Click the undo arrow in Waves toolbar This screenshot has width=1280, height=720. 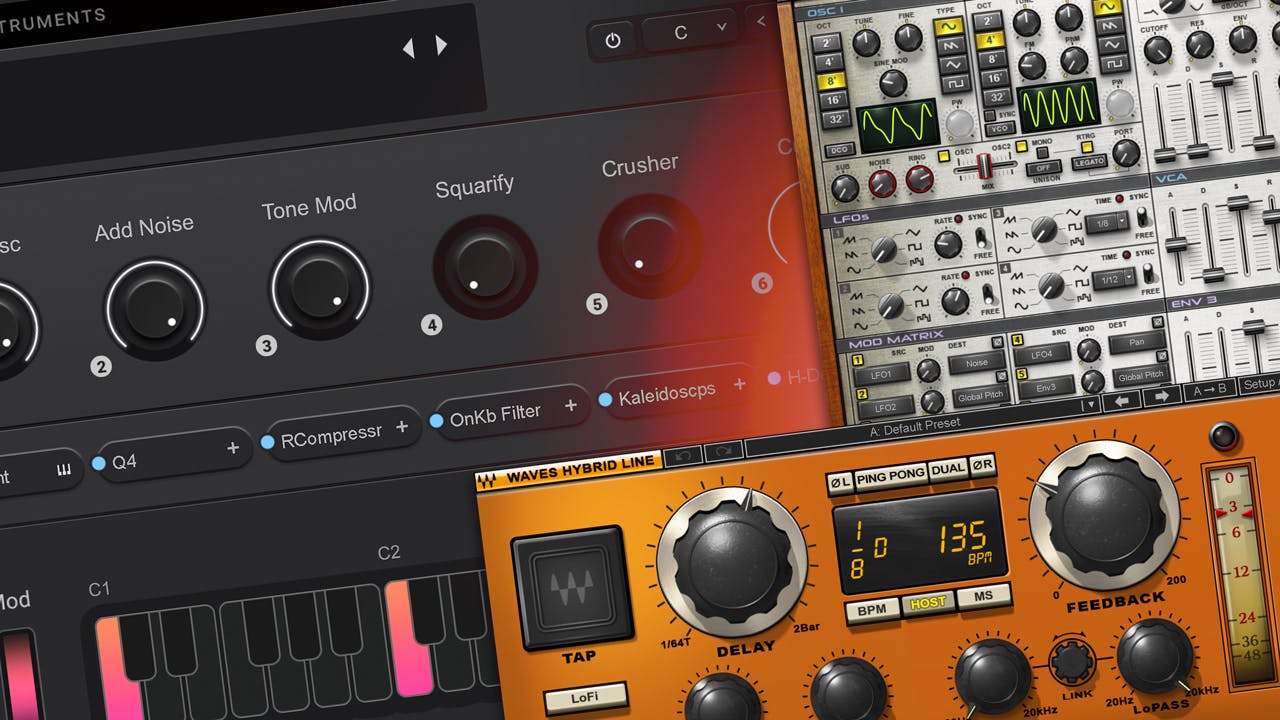coord(681,454)
